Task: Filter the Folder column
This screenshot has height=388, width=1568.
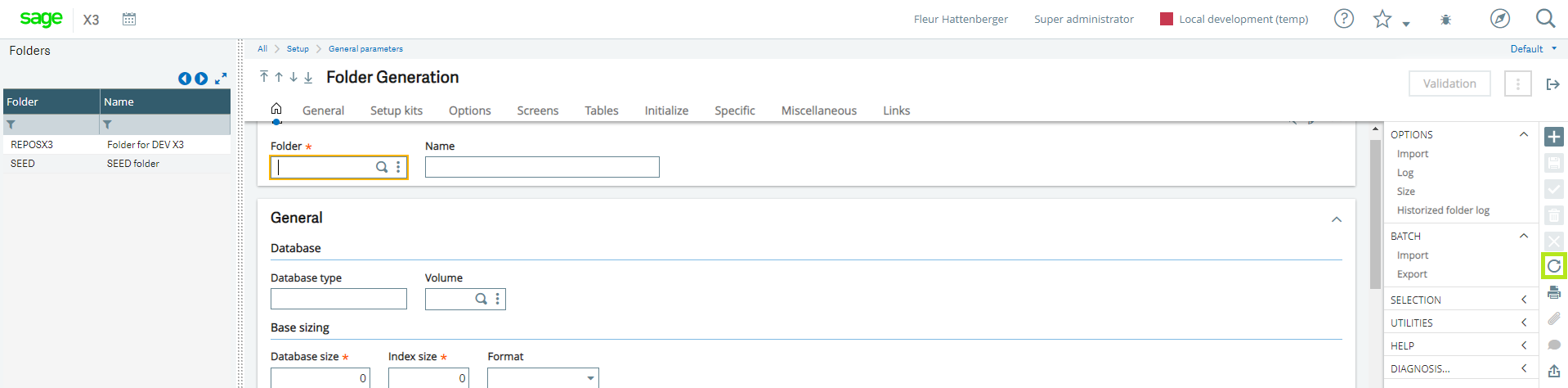Action: click(11, 124)
